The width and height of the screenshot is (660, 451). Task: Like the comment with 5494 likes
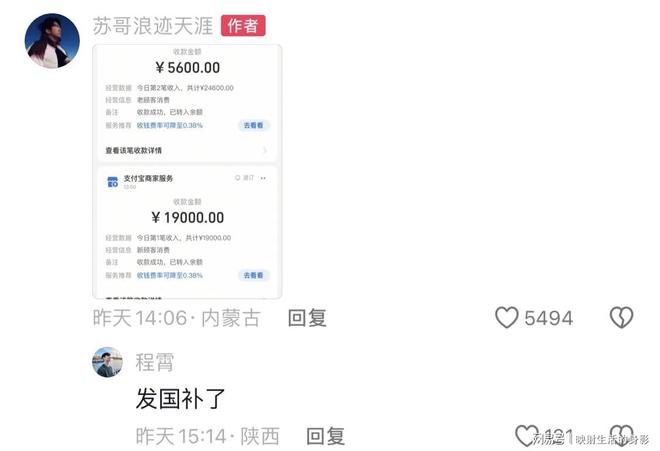point(506,317)
